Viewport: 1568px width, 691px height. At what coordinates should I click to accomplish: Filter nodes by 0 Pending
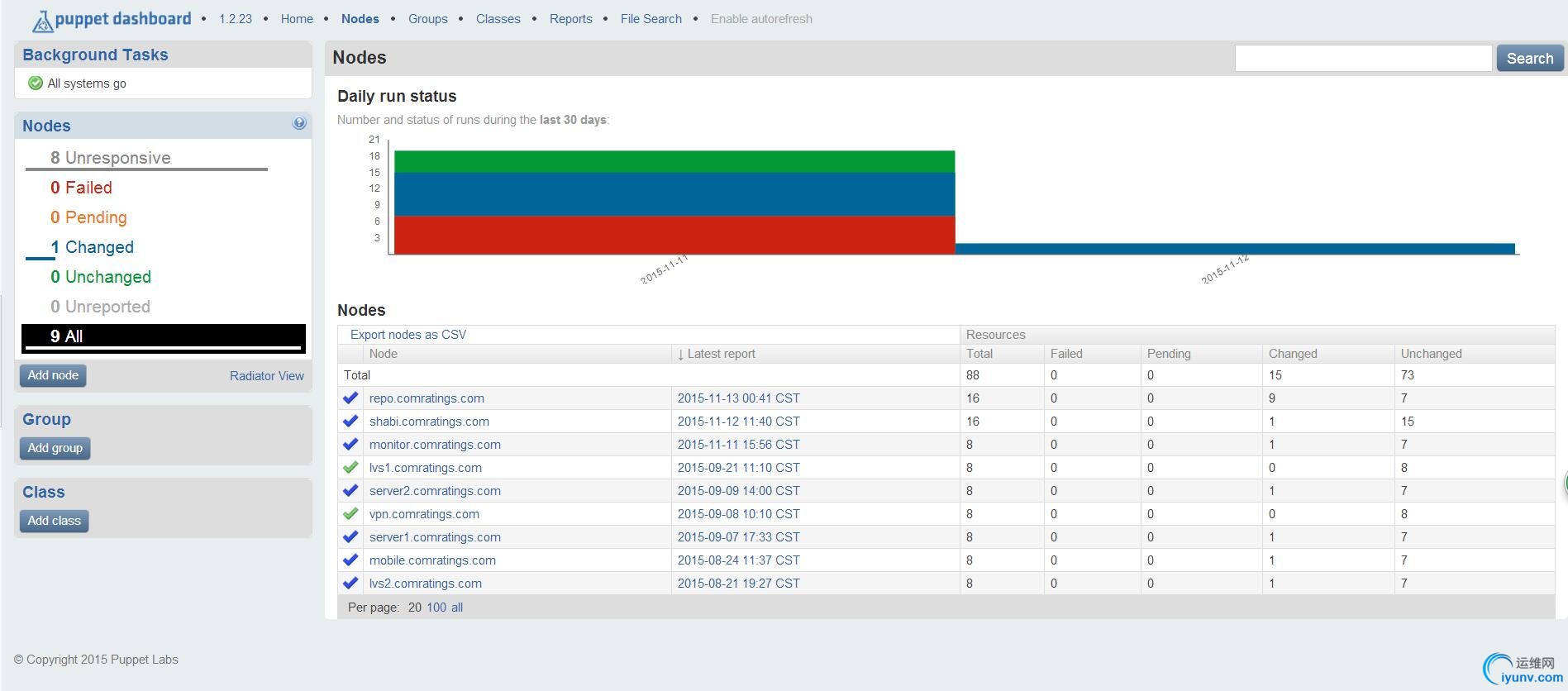pyautogui.click(x=88, y=217)
